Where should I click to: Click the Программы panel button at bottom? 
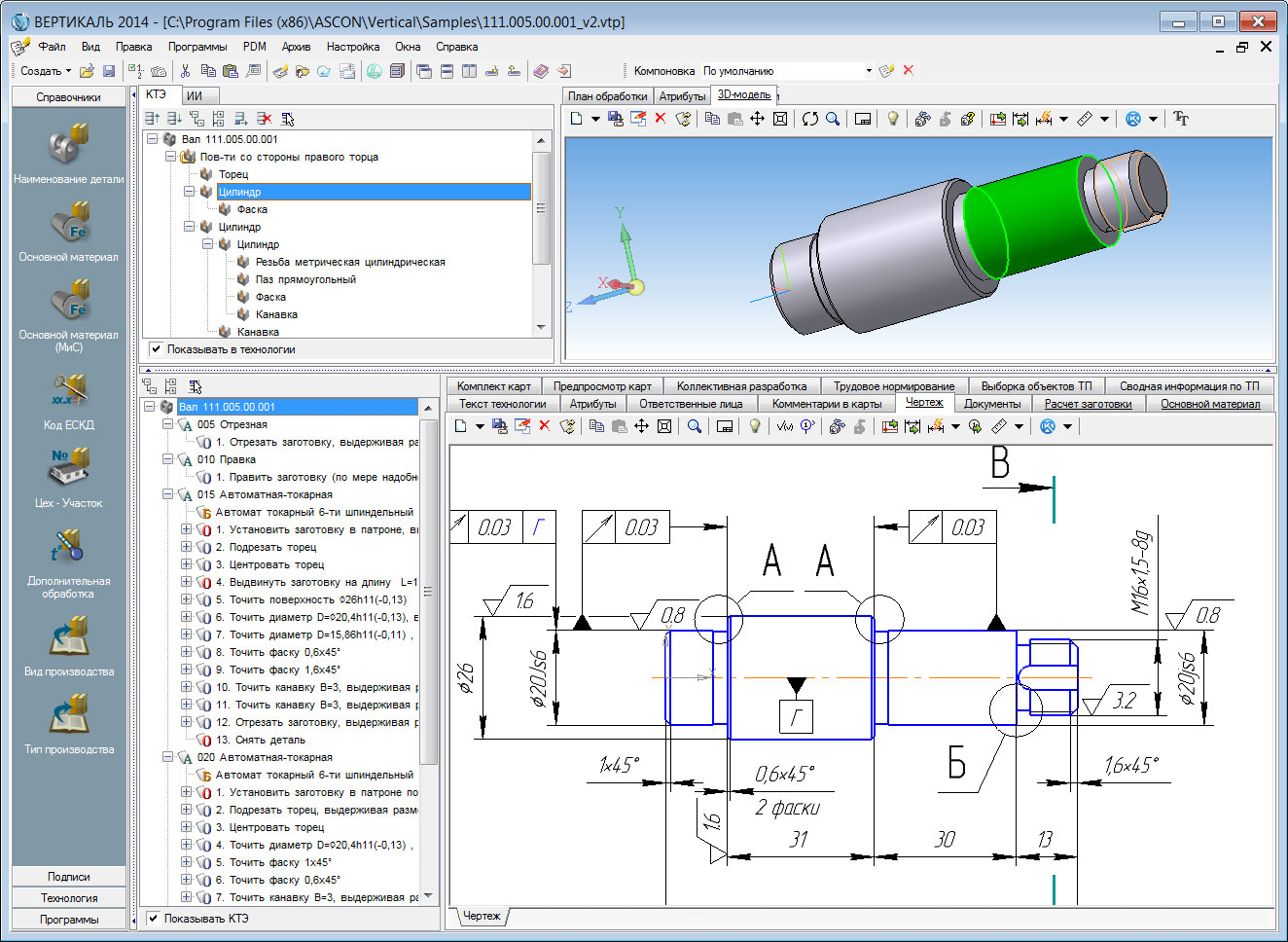pyautogui.click(x=68, y=920)
